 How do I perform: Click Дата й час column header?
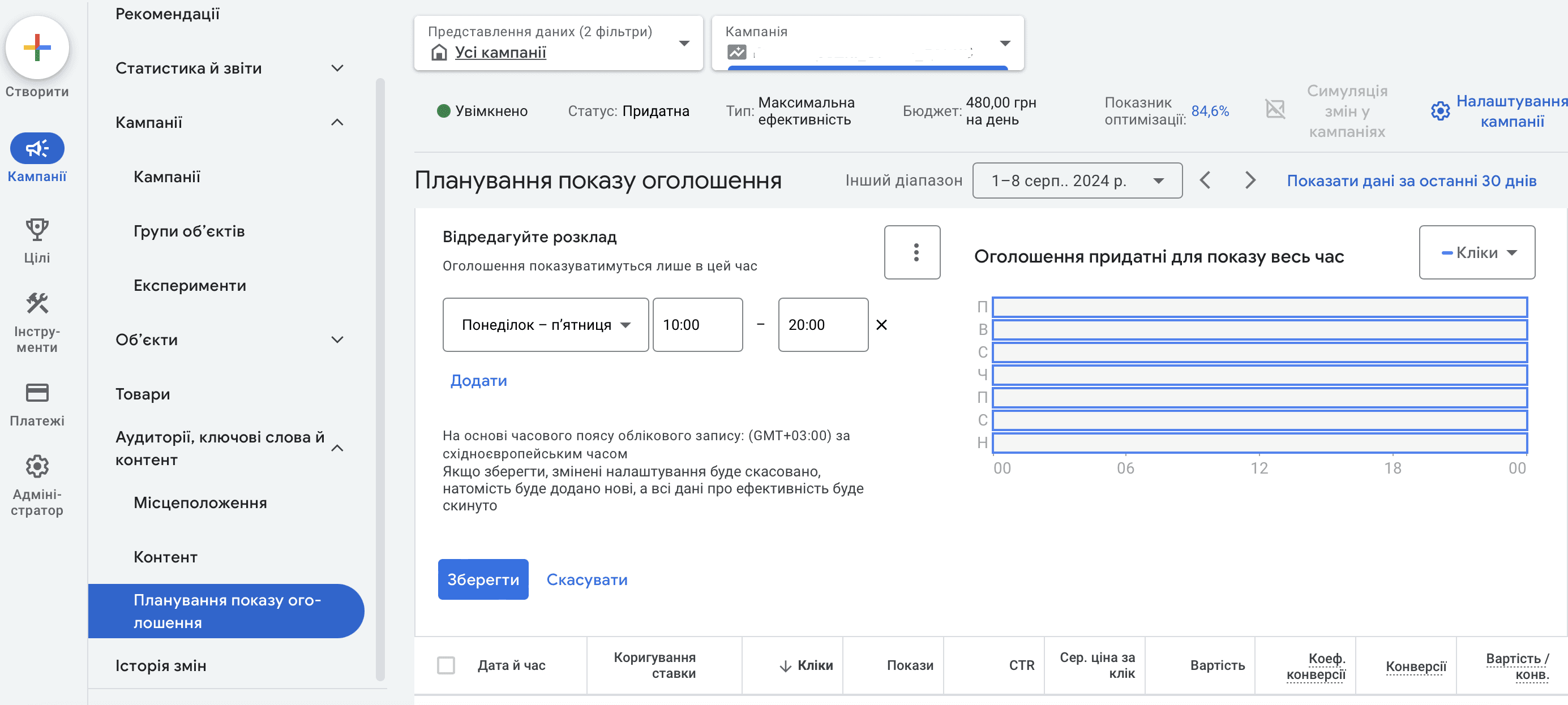pos(511,665)
